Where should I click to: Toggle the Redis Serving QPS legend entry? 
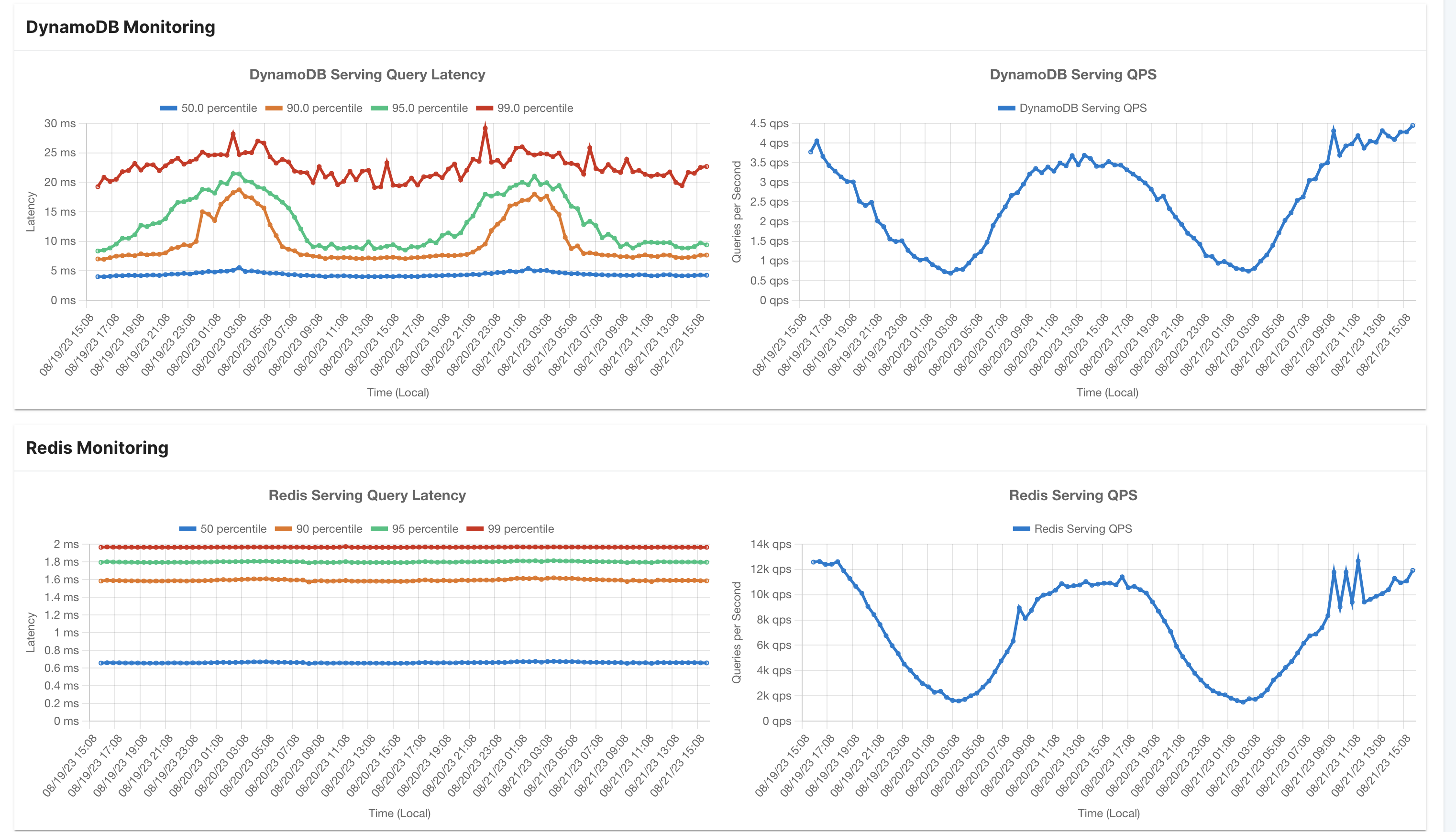pyautogui.click(x=1072, y=528)
